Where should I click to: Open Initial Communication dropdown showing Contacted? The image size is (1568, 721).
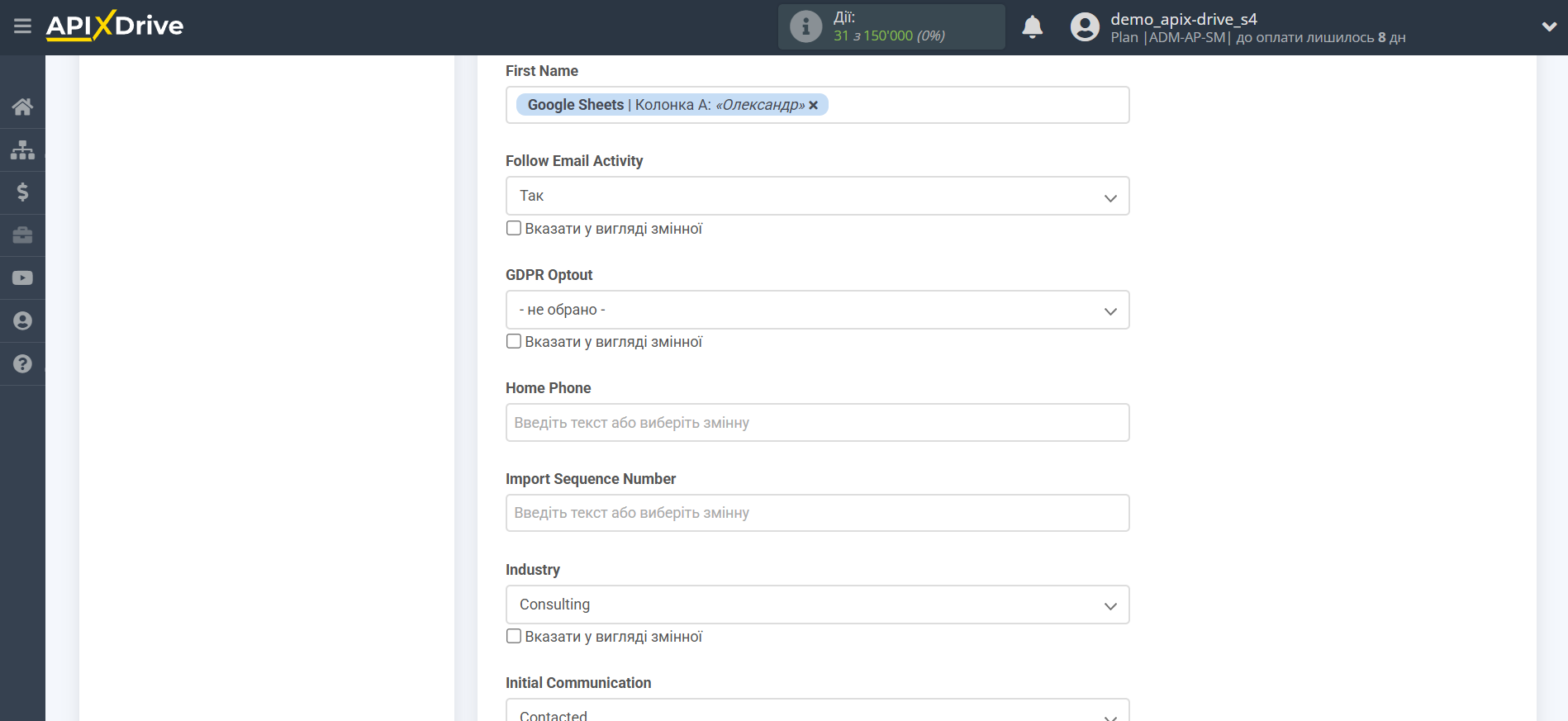817,710
